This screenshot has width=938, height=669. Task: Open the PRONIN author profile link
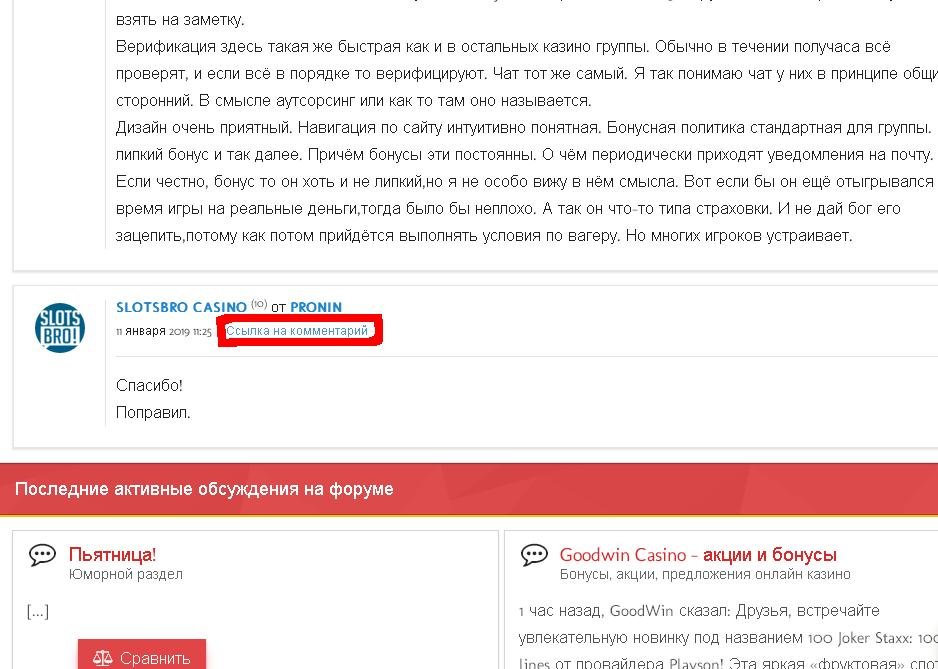[316, 307]
